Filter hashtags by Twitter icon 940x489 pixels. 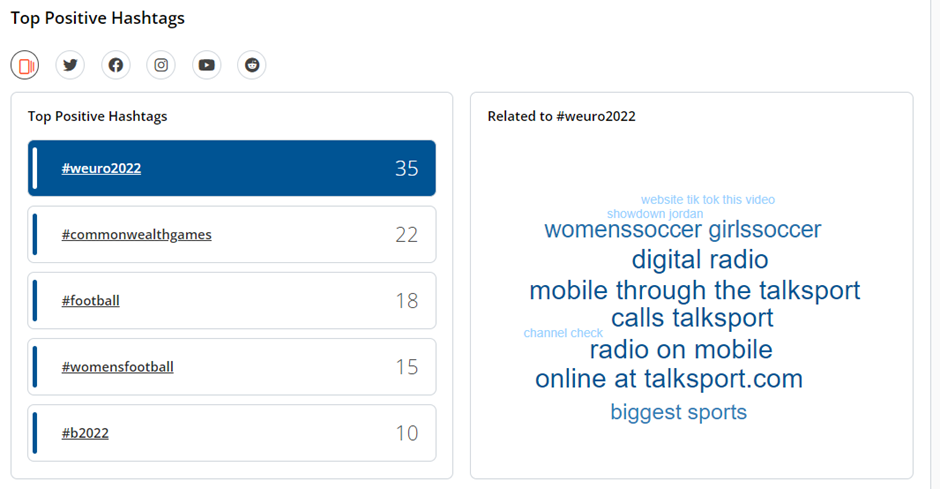click(70, 66)
